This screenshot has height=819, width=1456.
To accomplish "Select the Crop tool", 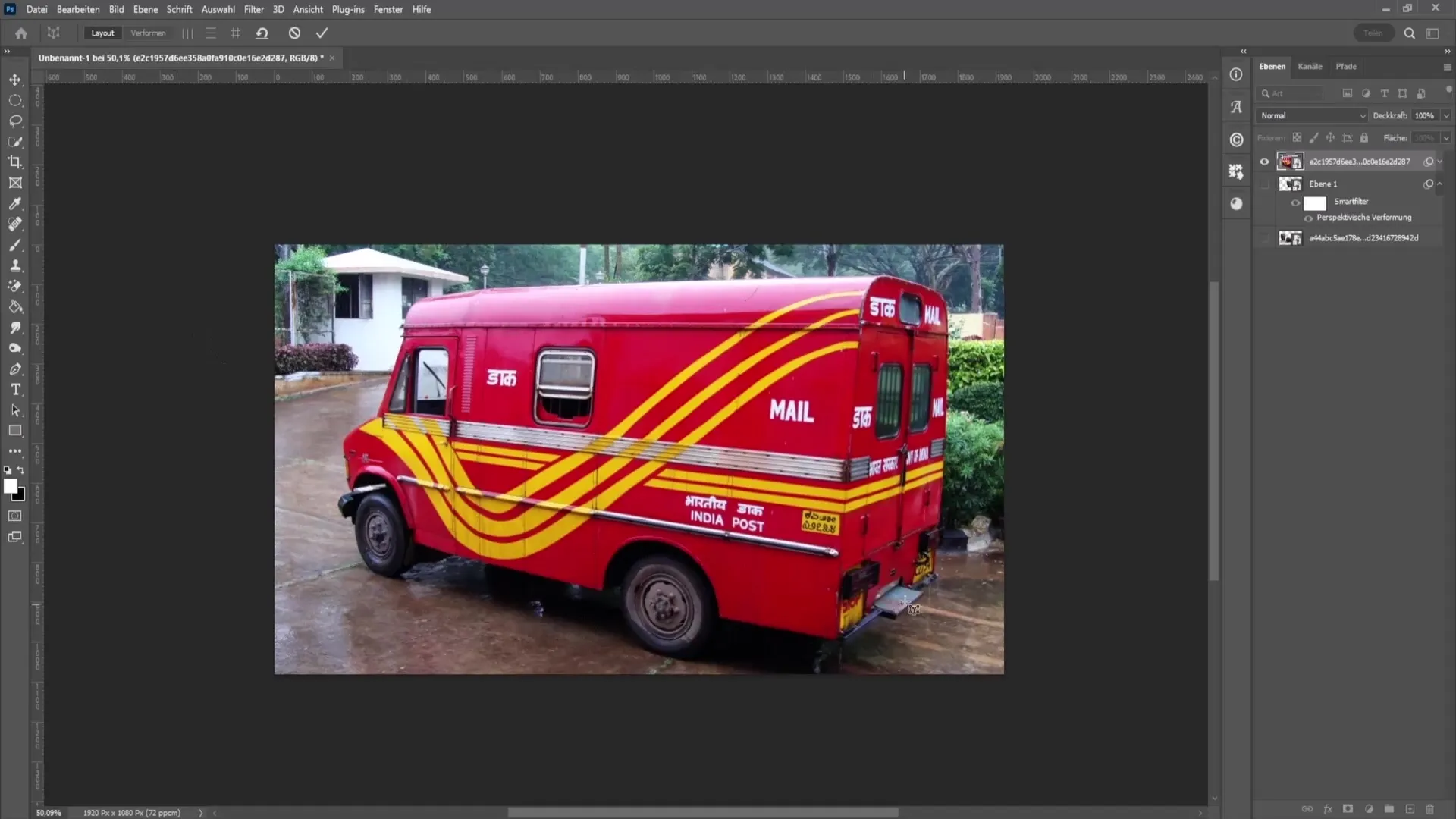I will tap(15, 162).
